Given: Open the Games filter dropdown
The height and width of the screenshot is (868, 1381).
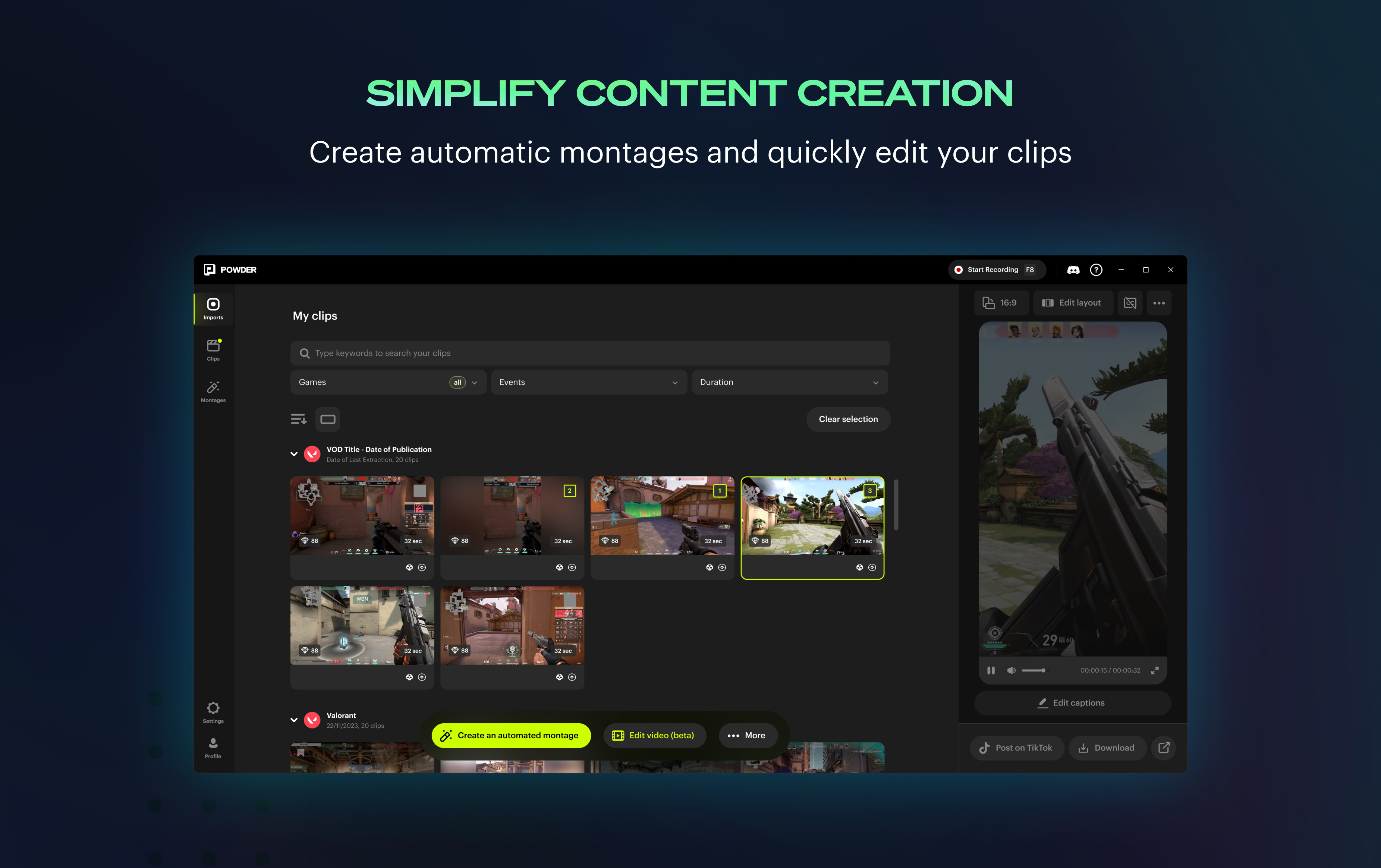Looking at the screenshot, I should click(388, 381).
